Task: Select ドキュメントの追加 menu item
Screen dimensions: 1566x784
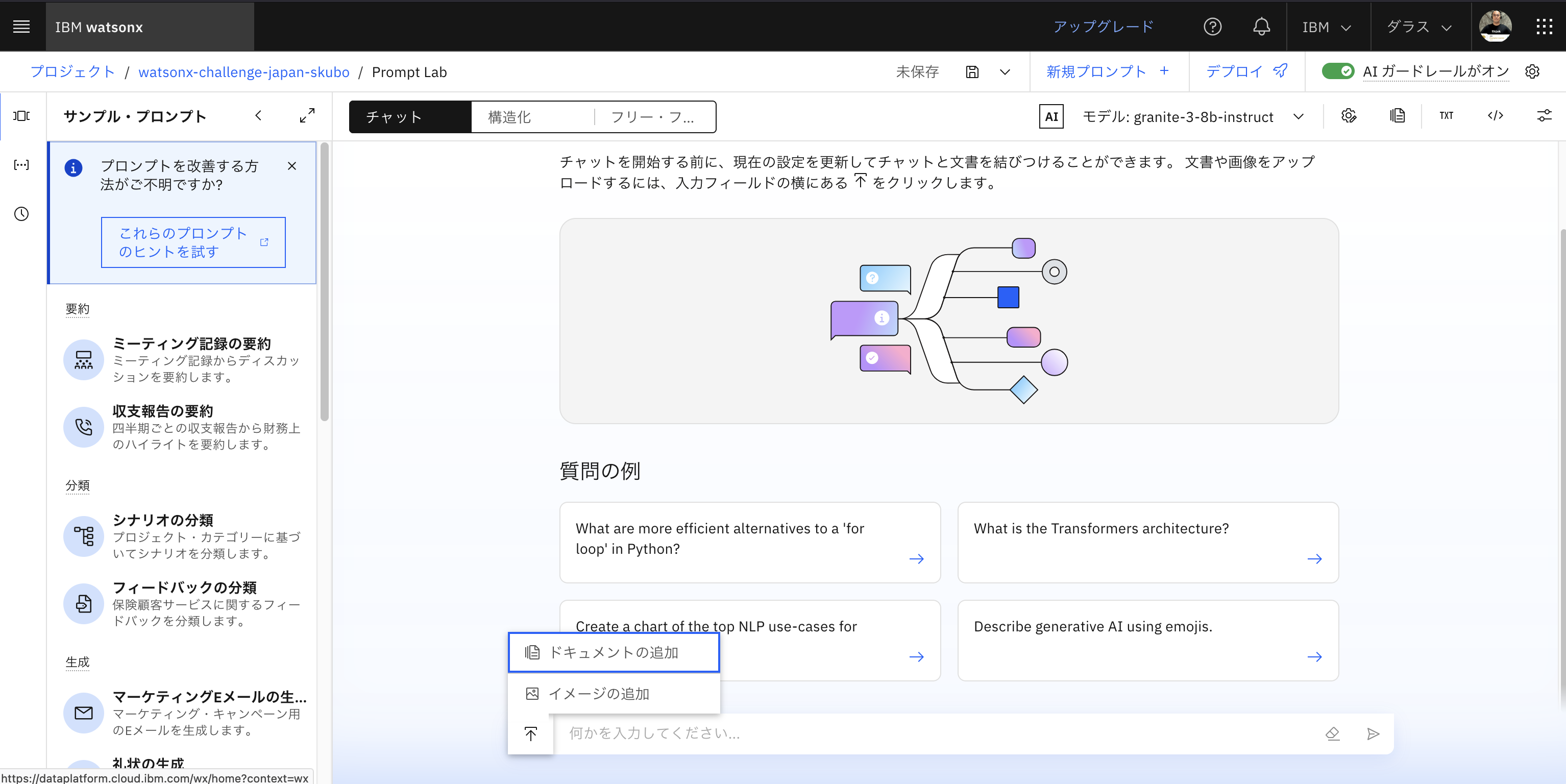Action: [614, 652]
